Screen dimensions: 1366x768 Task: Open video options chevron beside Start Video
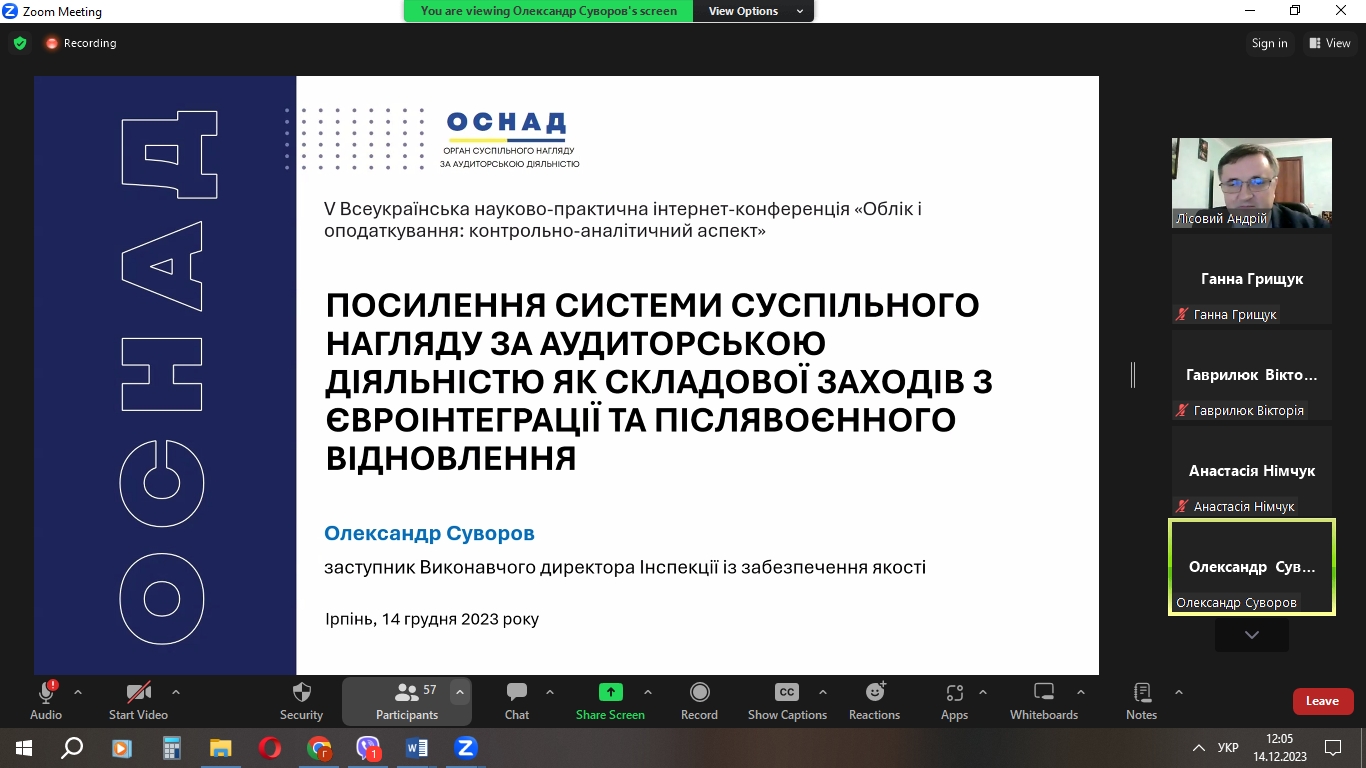point(176,692)
